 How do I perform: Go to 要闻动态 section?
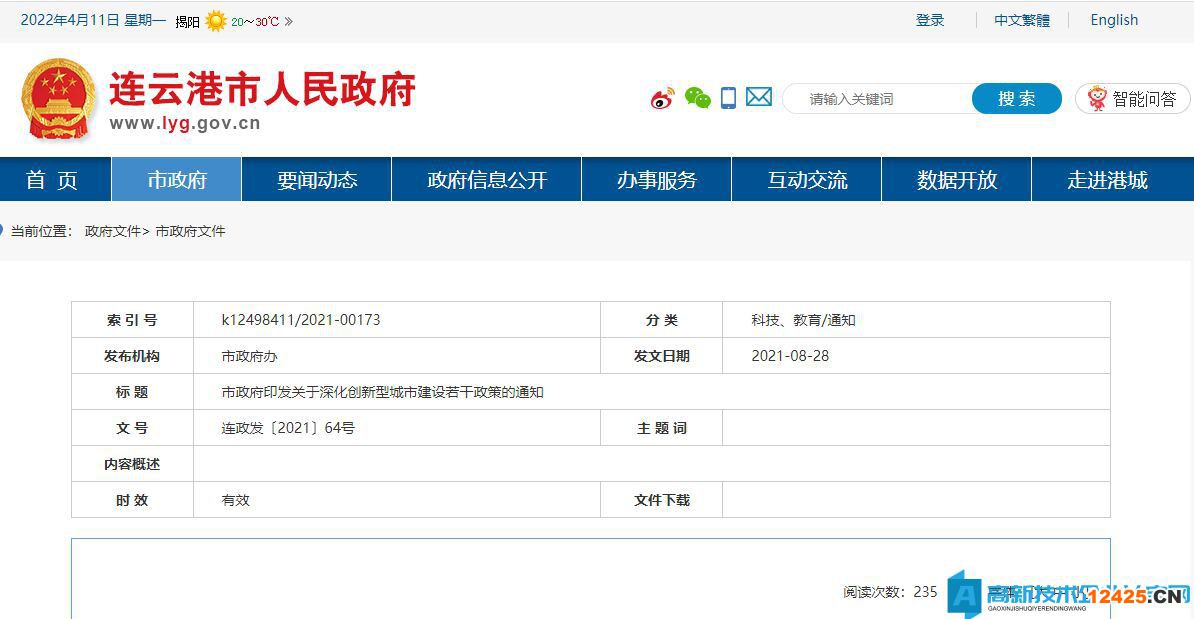click(317, 180)
